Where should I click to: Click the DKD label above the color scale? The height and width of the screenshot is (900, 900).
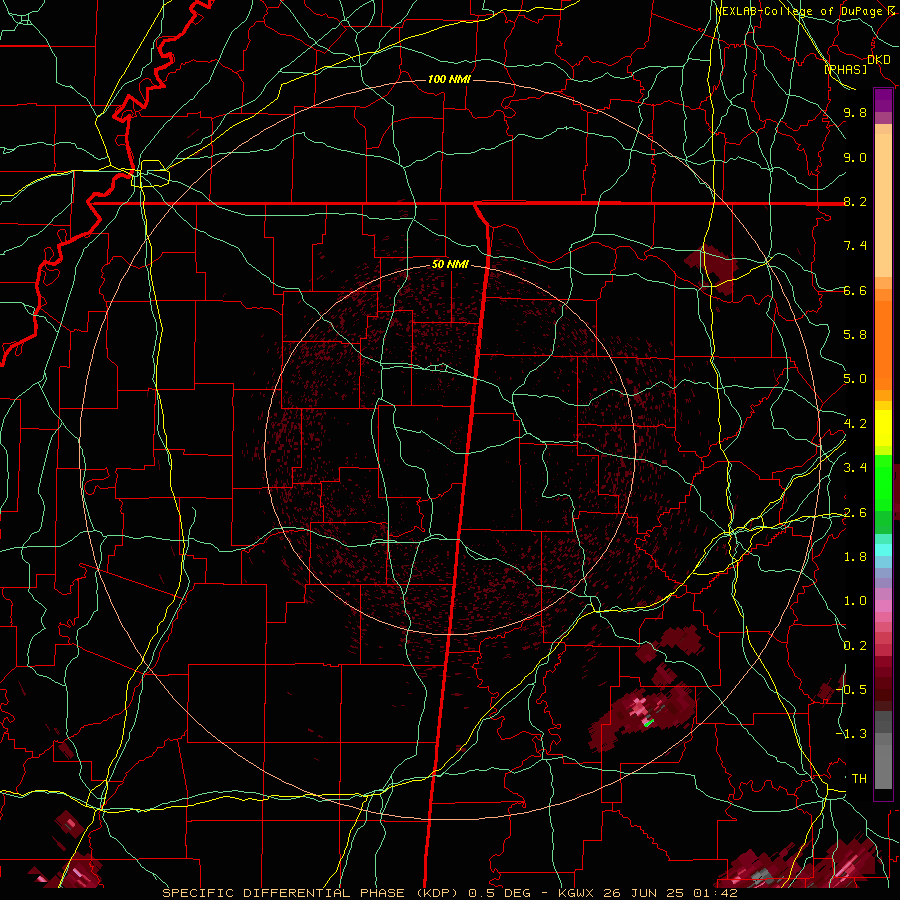pyautogui.click(x=879, y=60)
